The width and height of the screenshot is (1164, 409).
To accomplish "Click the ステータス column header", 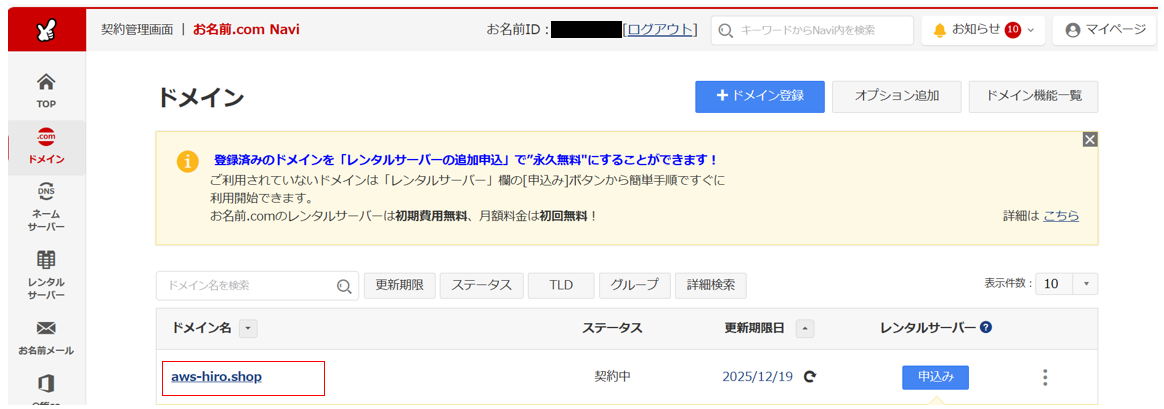I will (x=612, y=327).
